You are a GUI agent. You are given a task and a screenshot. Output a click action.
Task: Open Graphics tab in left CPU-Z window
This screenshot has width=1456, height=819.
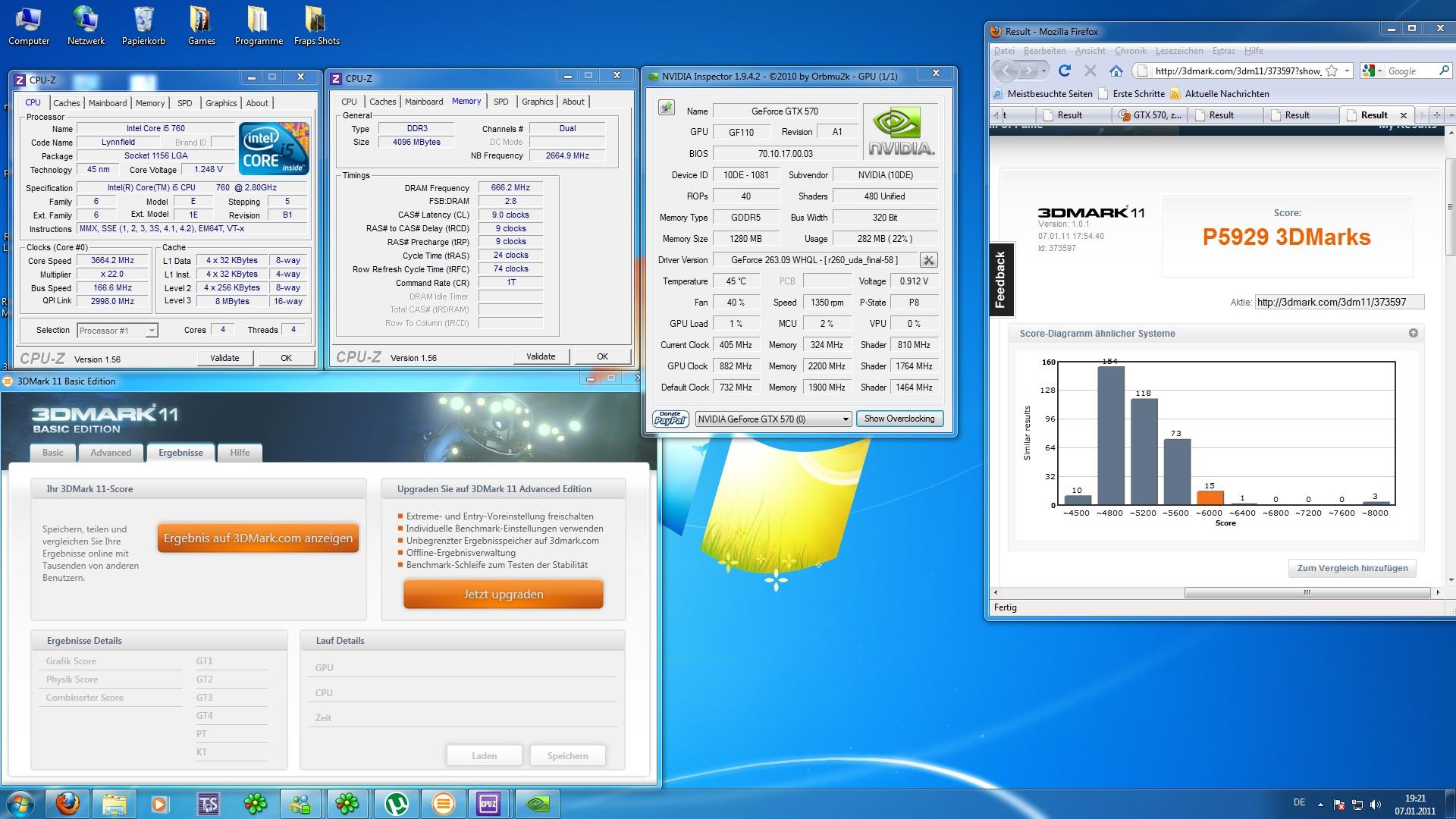pyautogui.click(x=221, y=103)
